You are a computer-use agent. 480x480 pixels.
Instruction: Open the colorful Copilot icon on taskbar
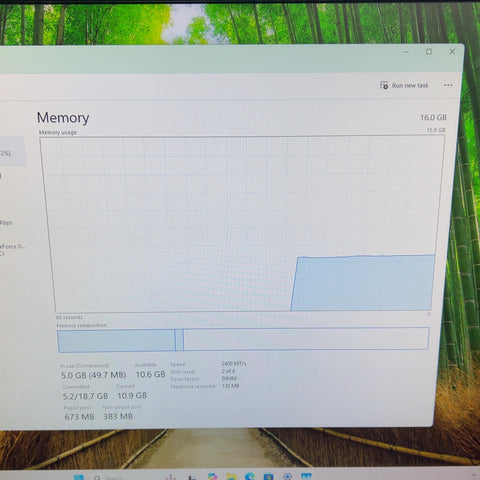pyautogui.click(x=212, y=477)
